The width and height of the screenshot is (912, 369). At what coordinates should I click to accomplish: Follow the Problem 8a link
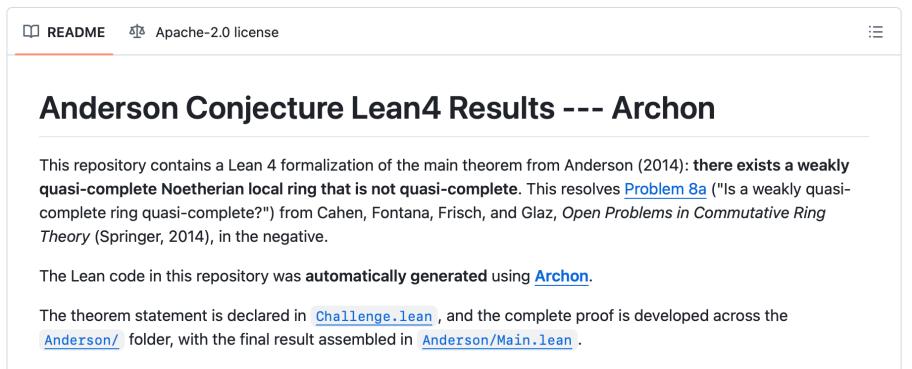665,189
